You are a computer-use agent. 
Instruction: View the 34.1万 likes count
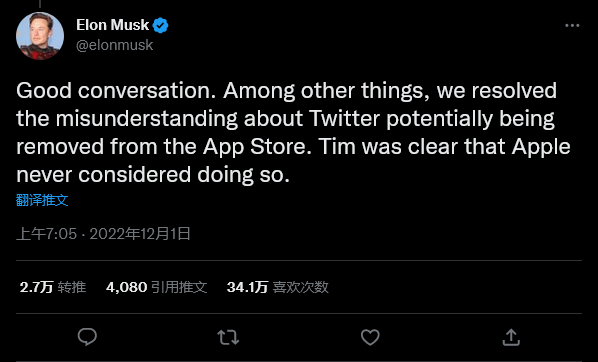(247, 287)
